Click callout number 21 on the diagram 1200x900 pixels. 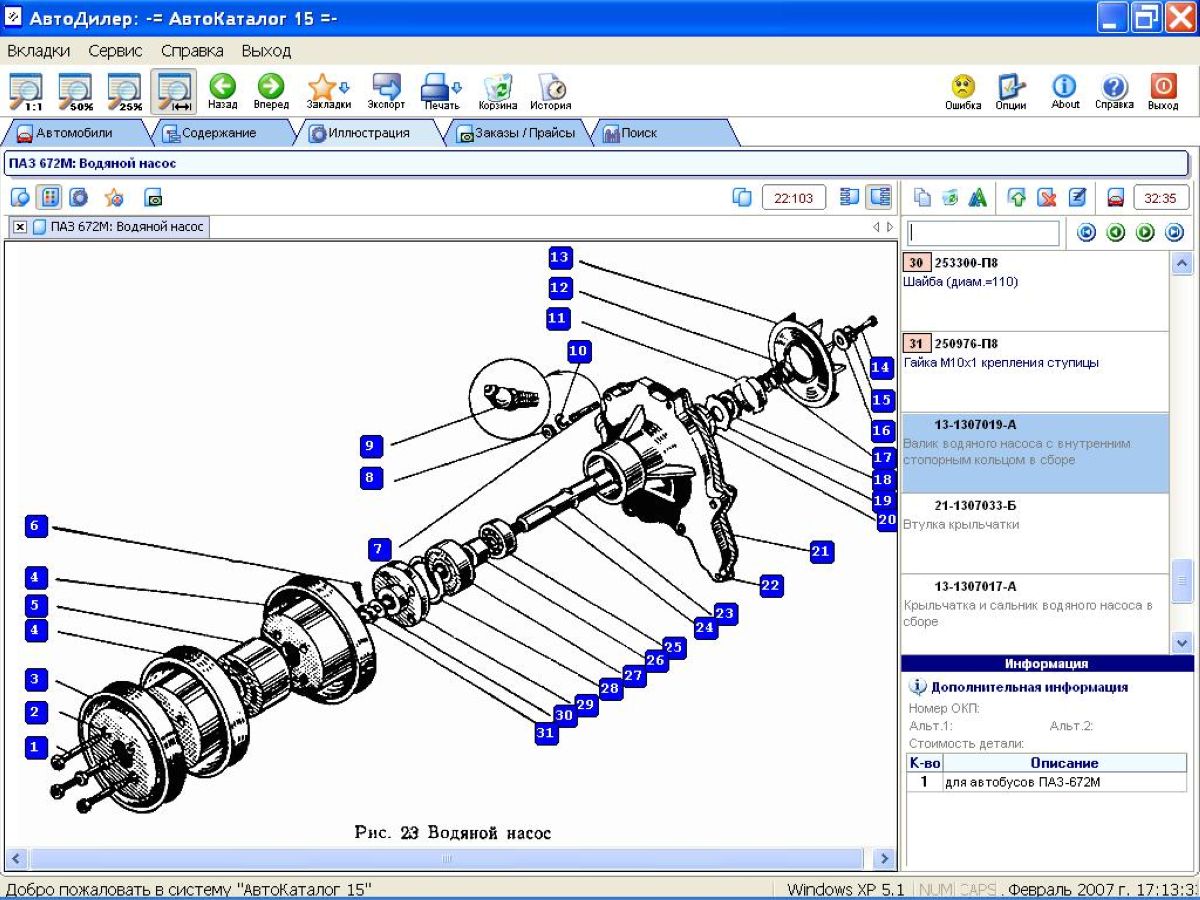pos(821,550)
